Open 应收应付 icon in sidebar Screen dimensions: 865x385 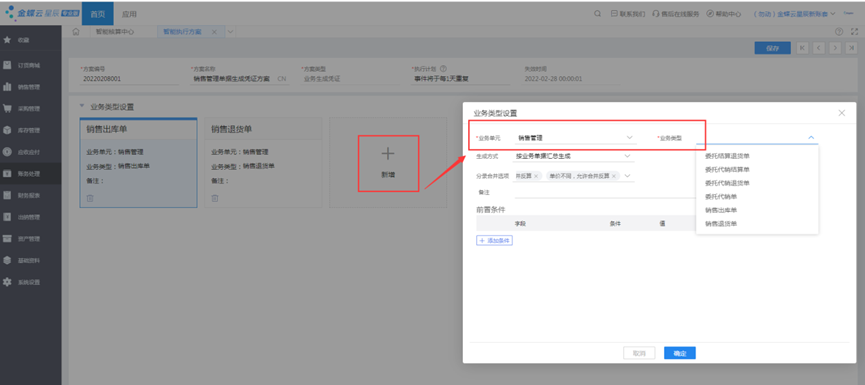8,152
